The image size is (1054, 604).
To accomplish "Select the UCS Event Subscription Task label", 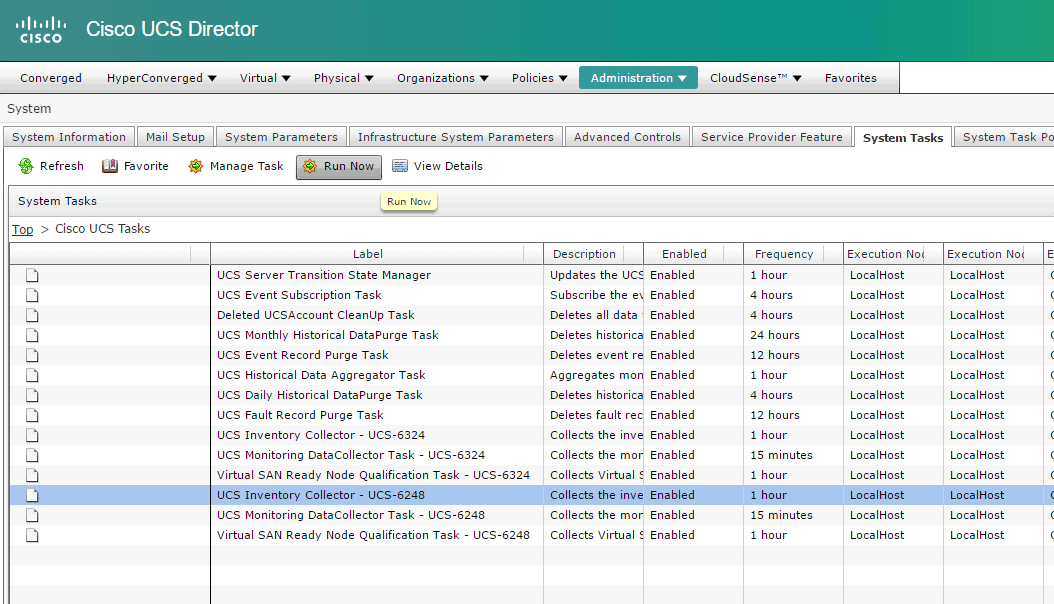I will click(x=299, y=295).
